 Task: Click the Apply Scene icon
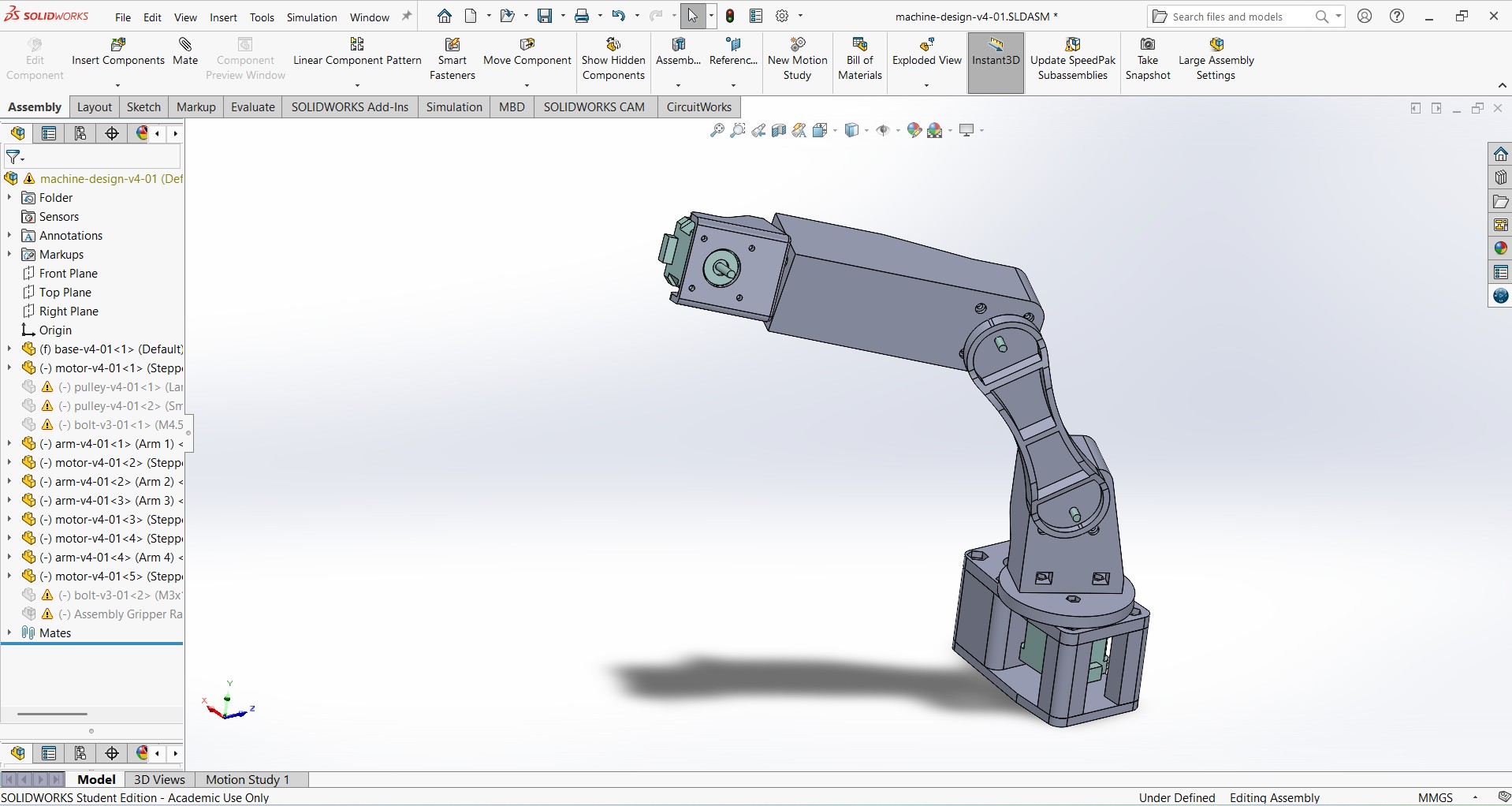pos(935,130)
